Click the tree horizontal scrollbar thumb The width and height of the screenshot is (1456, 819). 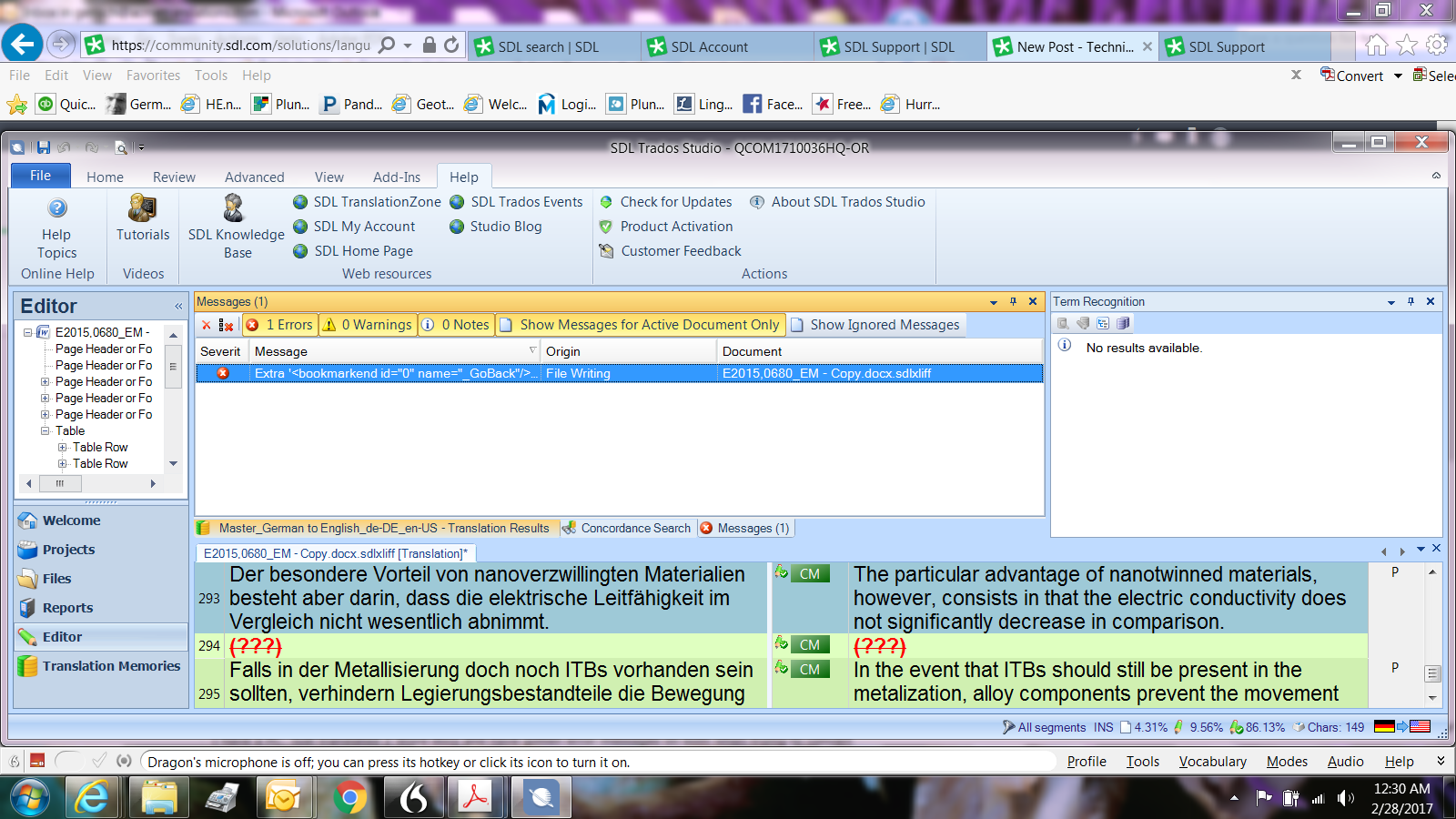pos(60,483)
